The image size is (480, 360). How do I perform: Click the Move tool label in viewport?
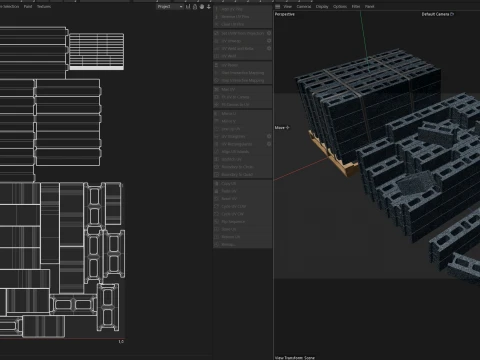pos(282,128)
